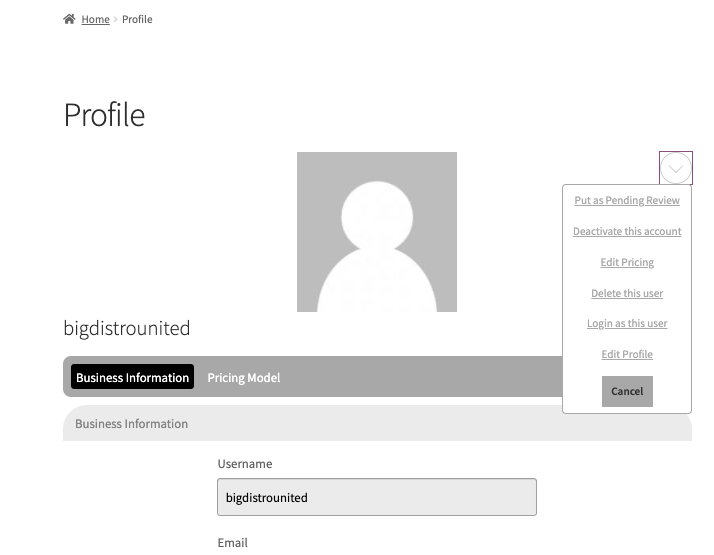Switch to Business Information tab

pos(133,377)
